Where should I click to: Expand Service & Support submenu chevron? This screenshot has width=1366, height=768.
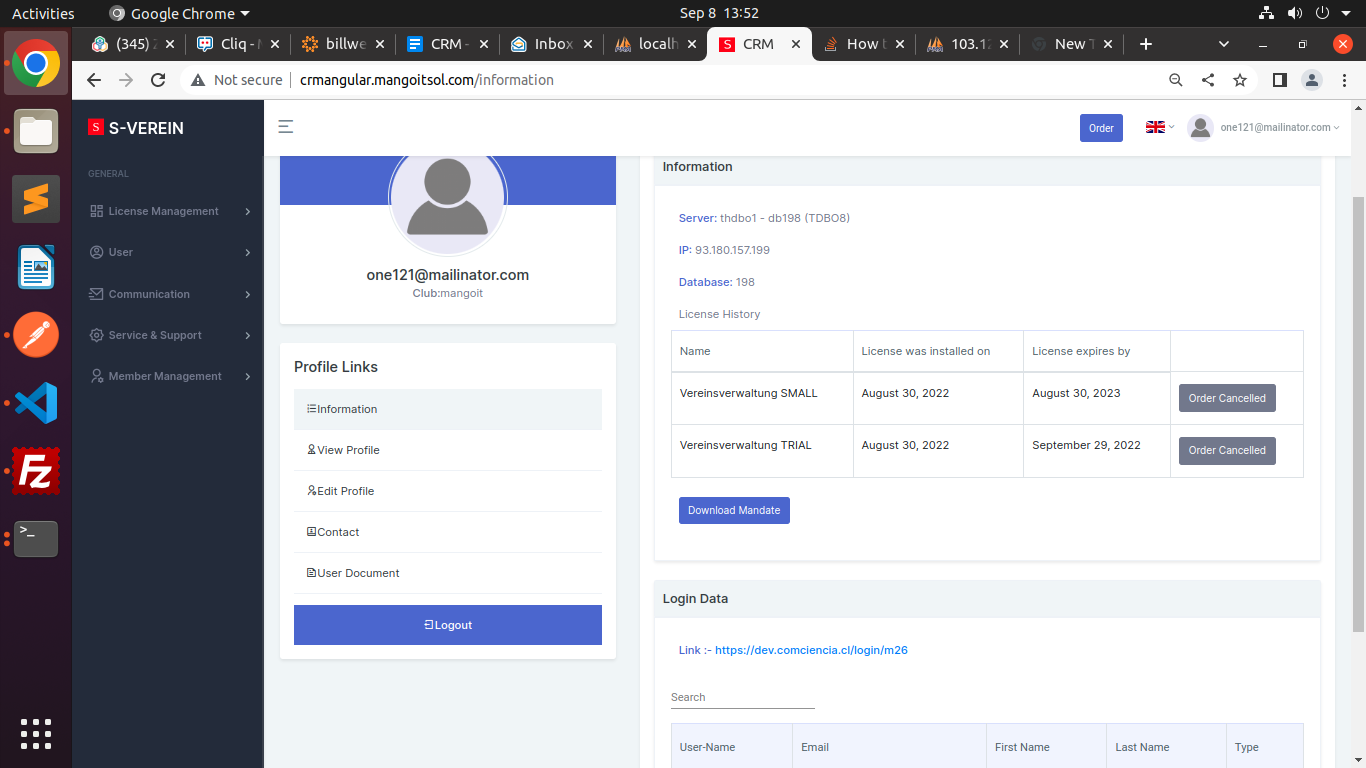[248, 335]
